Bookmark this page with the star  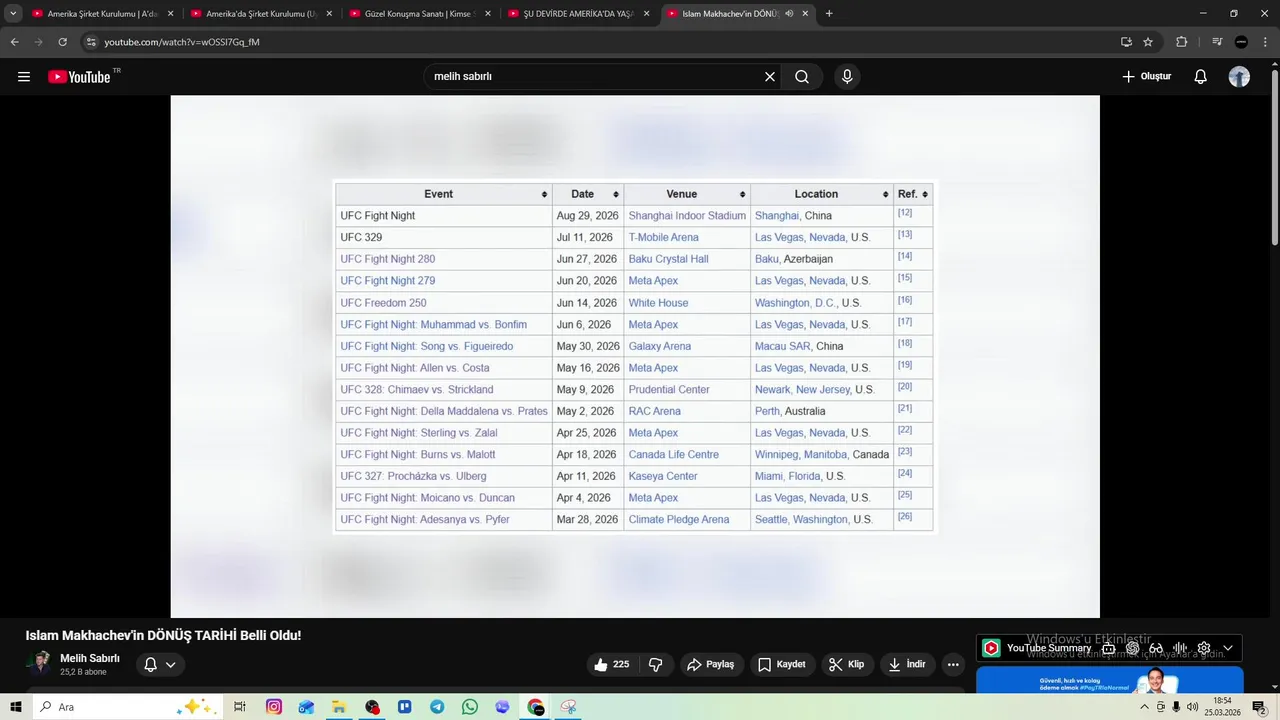click(x=1148, y=42)
